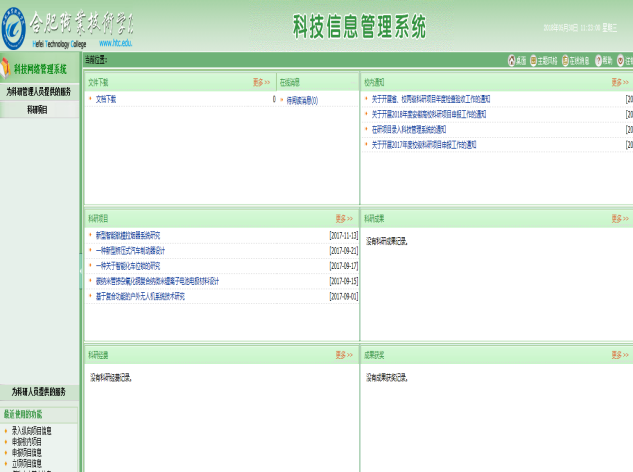Expand 为科研管理人员提供的服务 section
This screenshot has height=472, width=633.
[39, 92]
